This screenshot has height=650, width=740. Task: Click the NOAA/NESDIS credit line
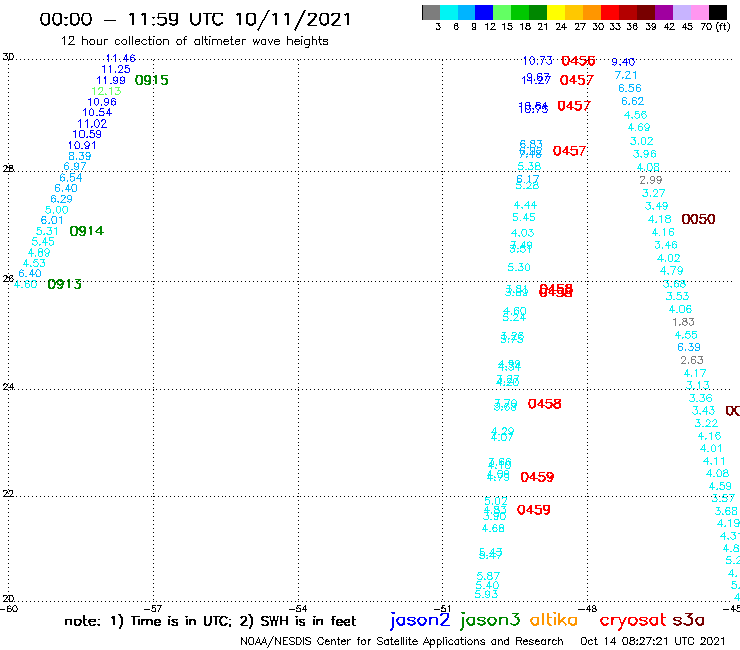[x=402, y=642]
